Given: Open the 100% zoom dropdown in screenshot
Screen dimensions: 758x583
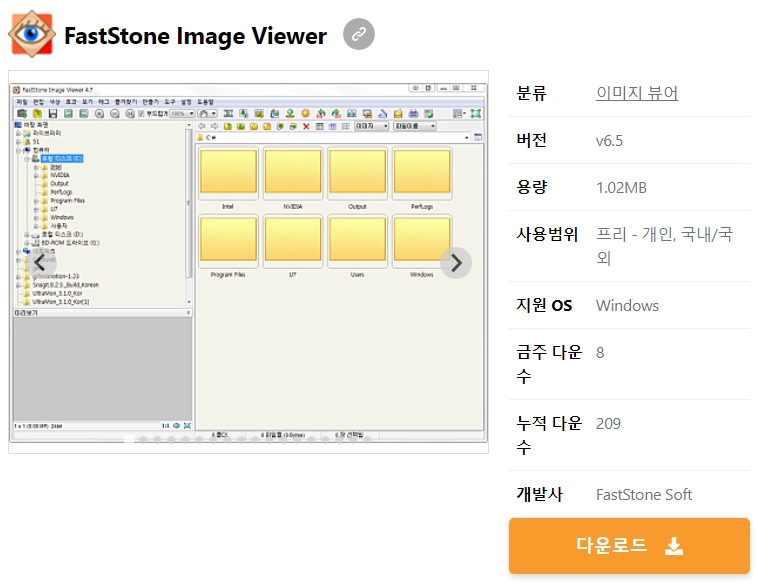Looking at the screenshot, I should point(182,113).
